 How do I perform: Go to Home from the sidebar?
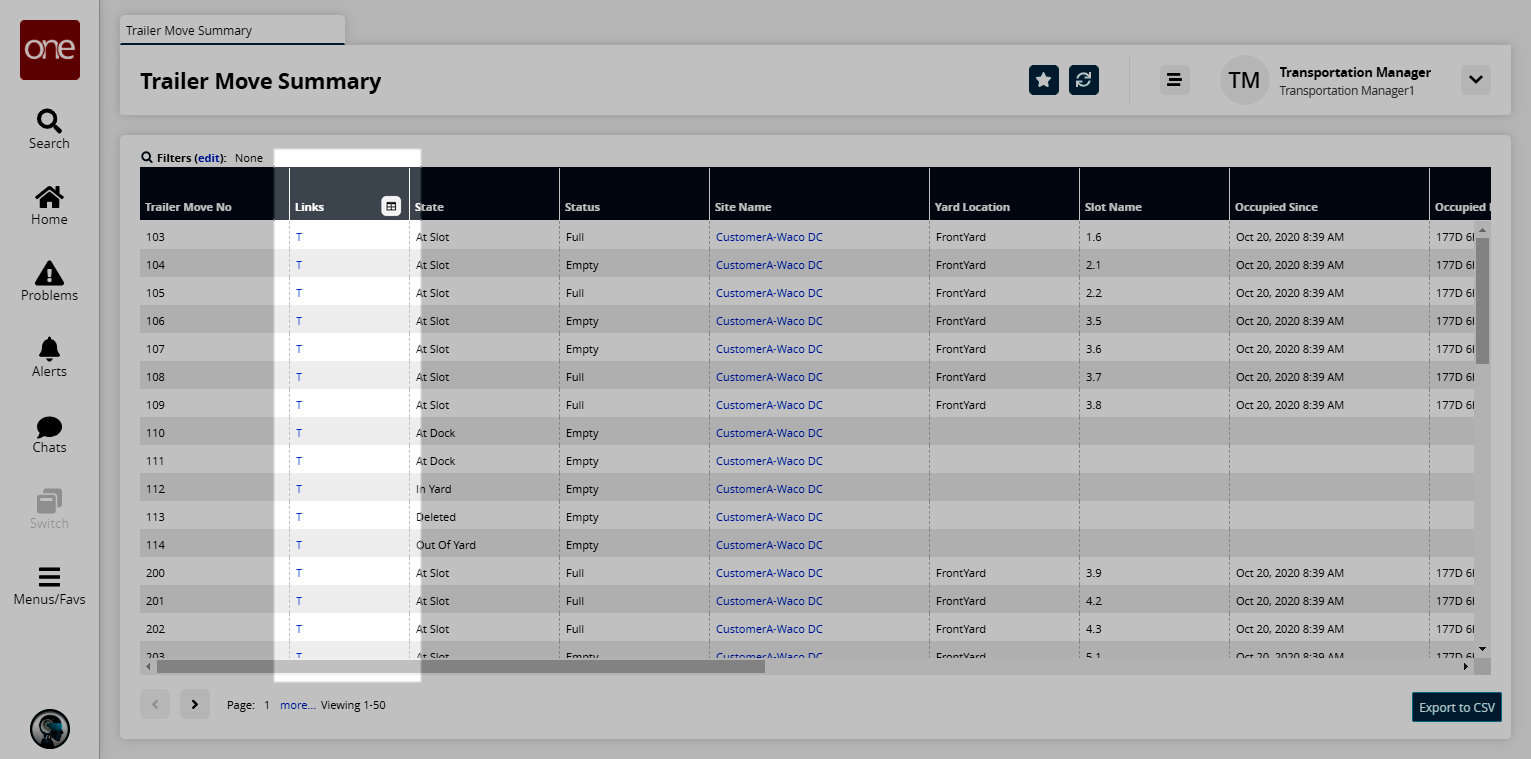click(49, 206)
